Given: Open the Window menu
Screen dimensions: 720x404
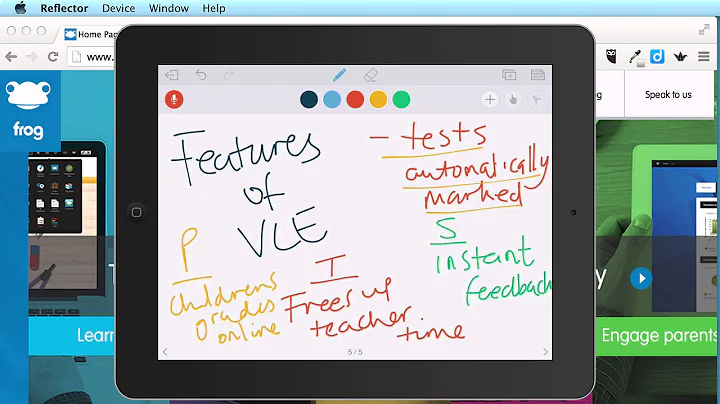Looking at the screenshot, I should (169, 8).
